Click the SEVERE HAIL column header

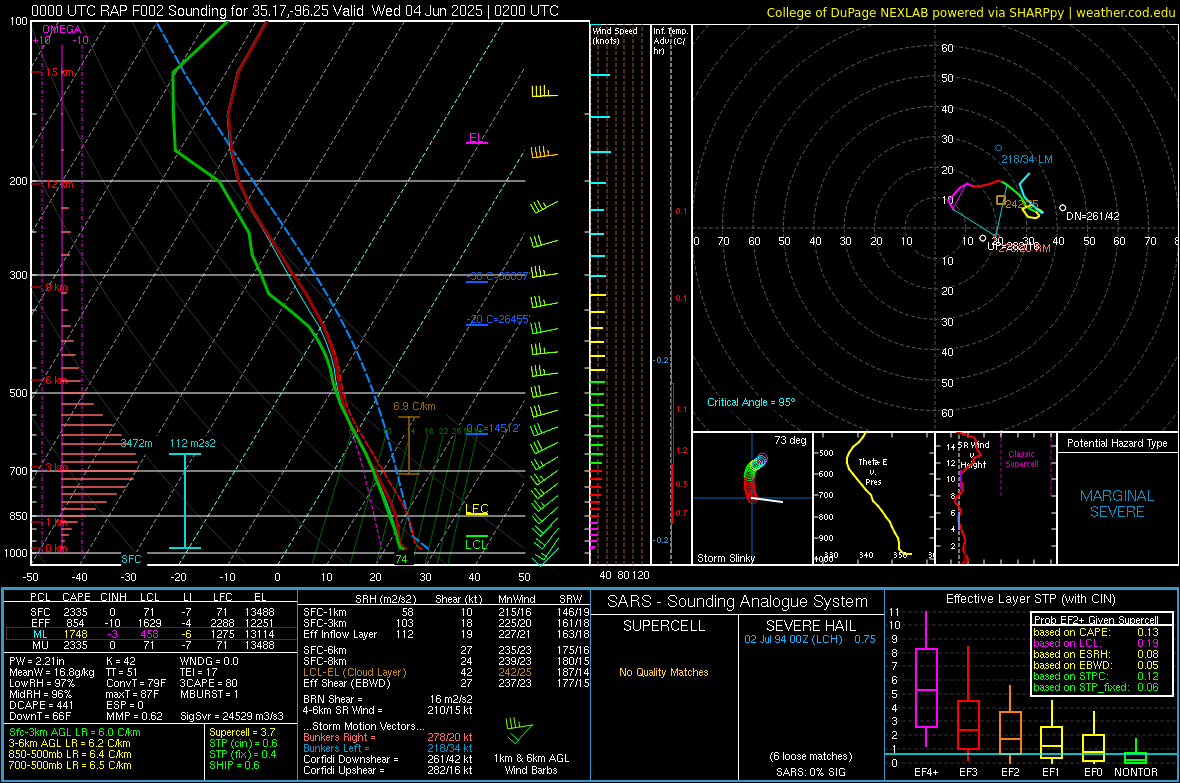click(810, 626)
